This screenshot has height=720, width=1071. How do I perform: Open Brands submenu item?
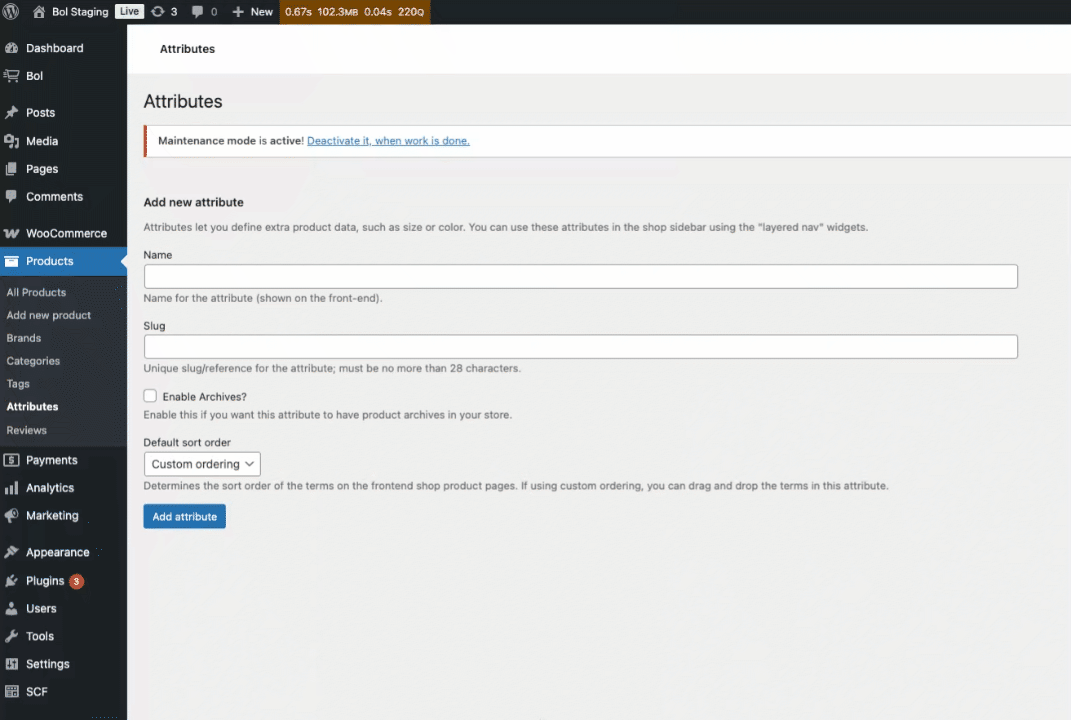tap(24, 338)
